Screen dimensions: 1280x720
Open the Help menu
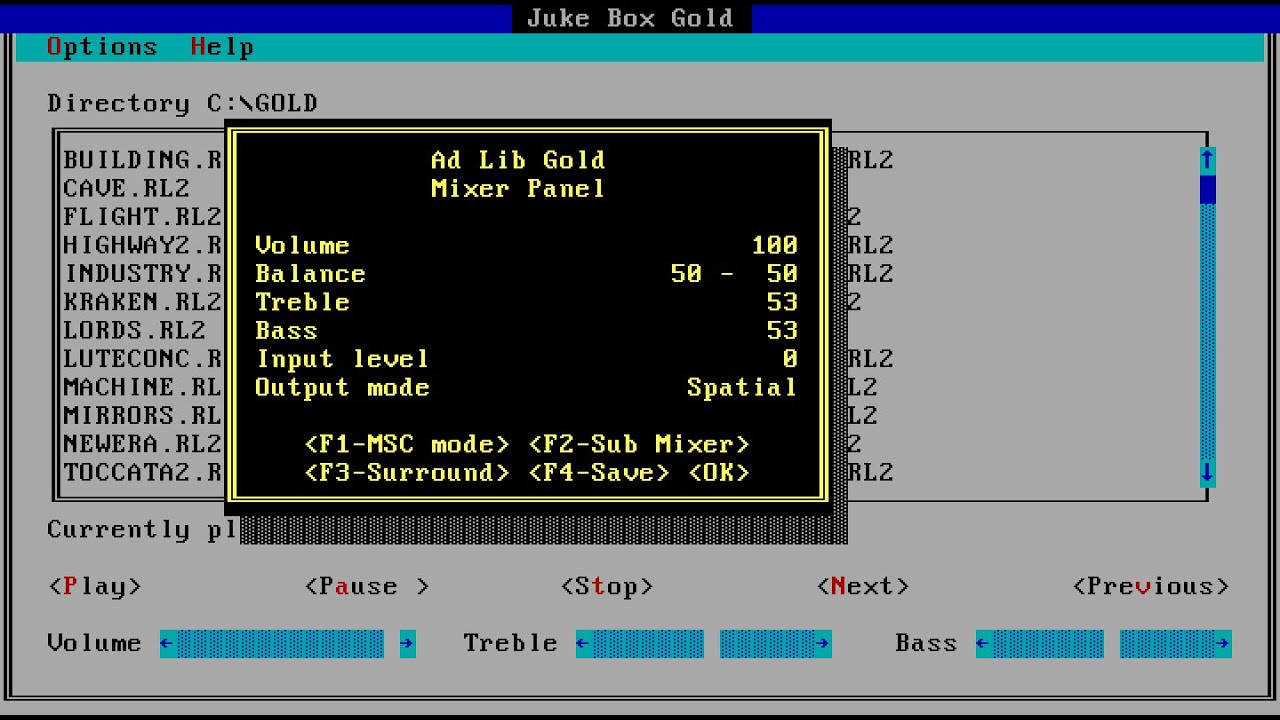point(222,47)
